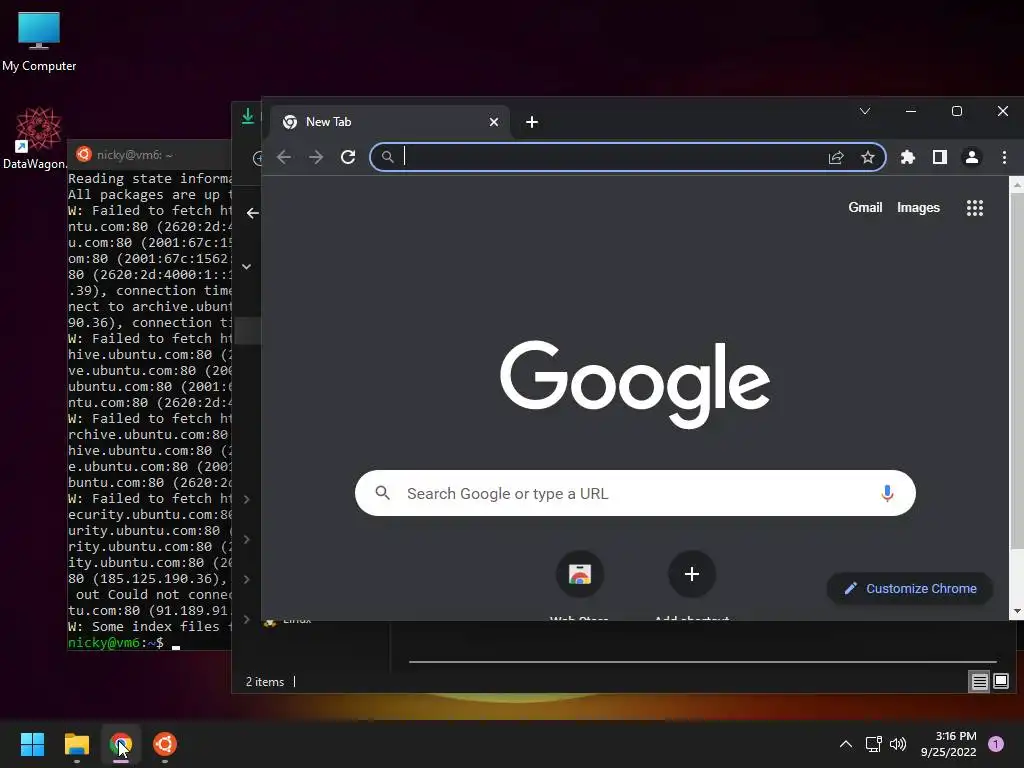
Task: Open network status tray icon
Action: 873,744
